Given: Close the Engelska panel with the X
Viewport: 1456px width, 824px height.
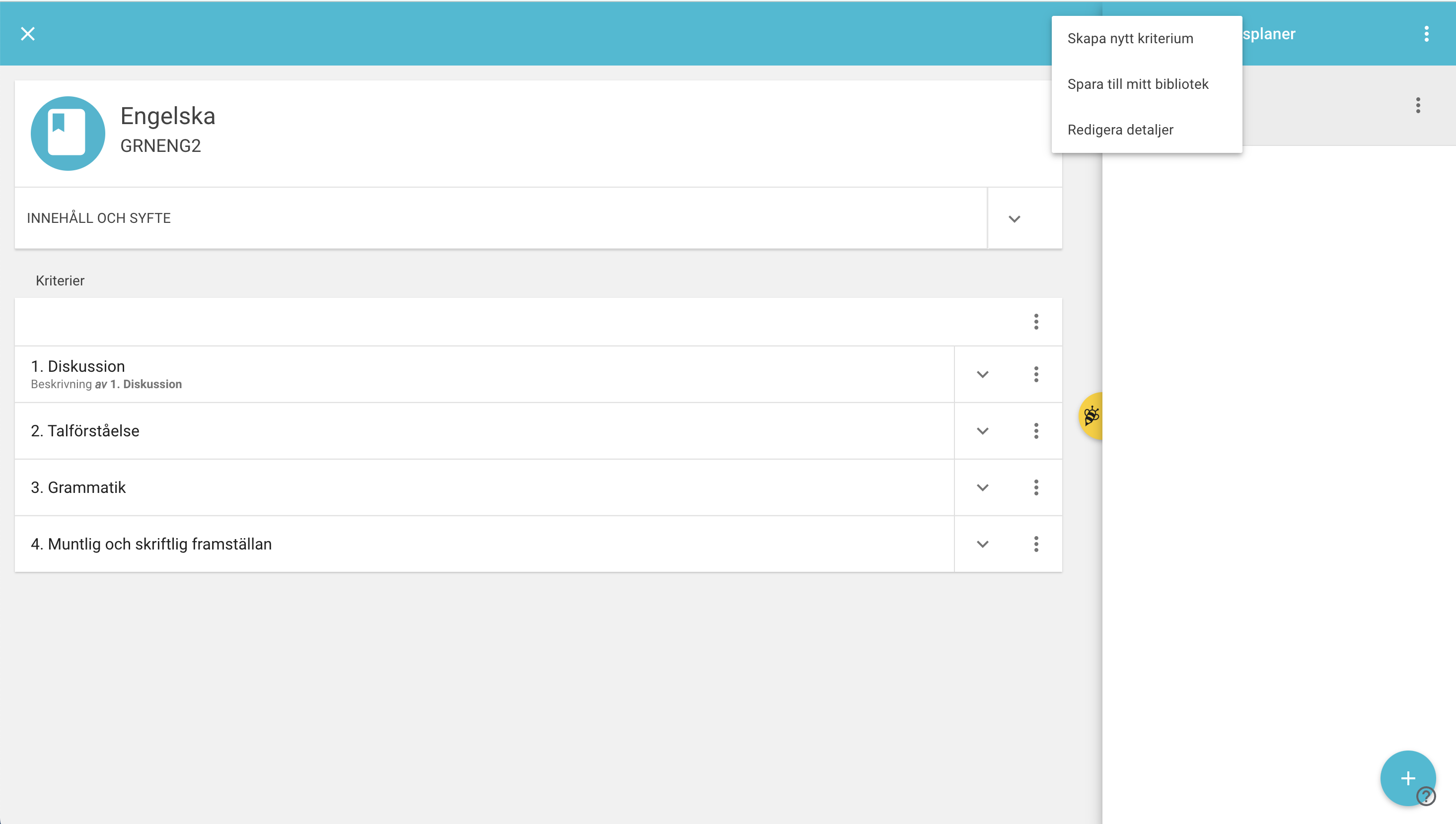Looking at the screenshot, I should click(28, 34).
